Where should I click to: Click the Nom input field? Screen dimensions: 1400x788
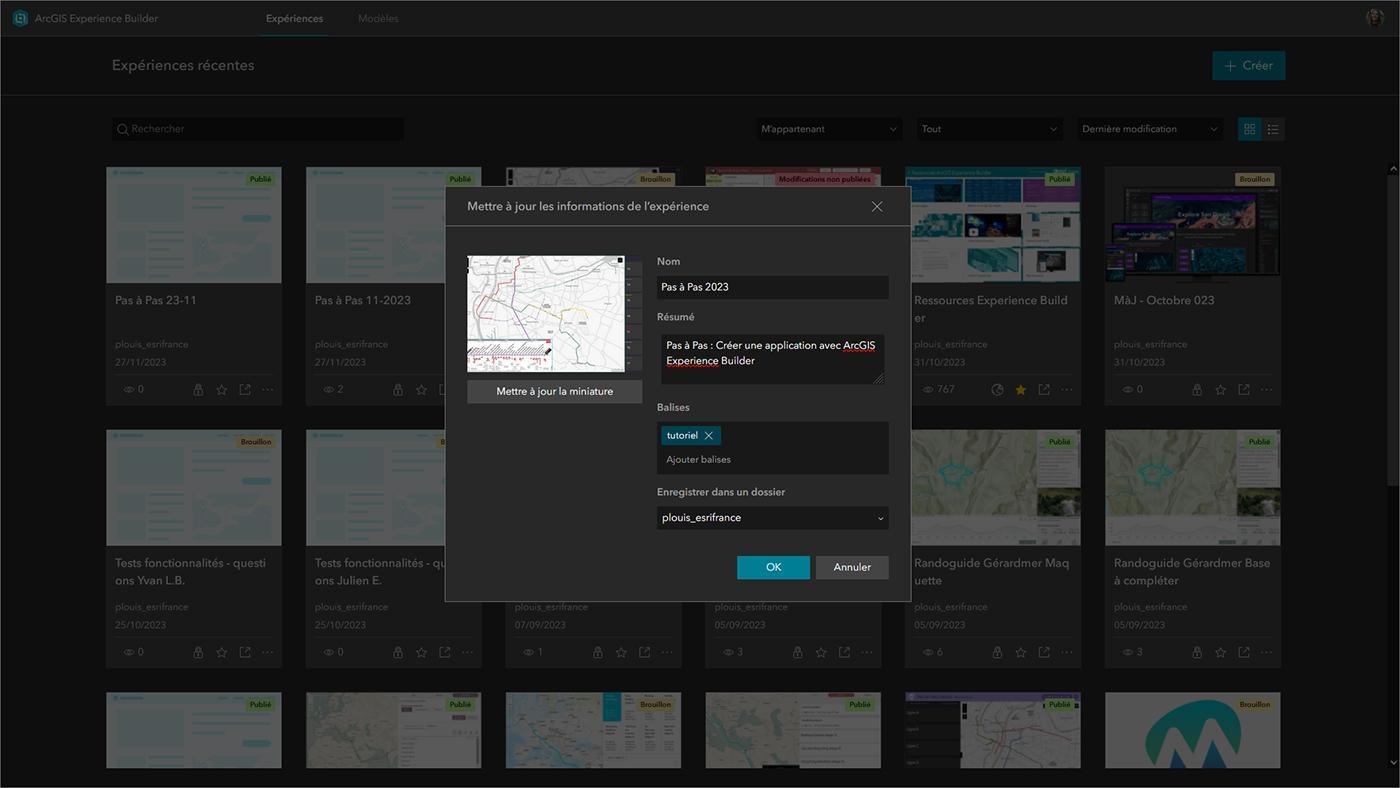pyautogui.click(x=772, y=287)
